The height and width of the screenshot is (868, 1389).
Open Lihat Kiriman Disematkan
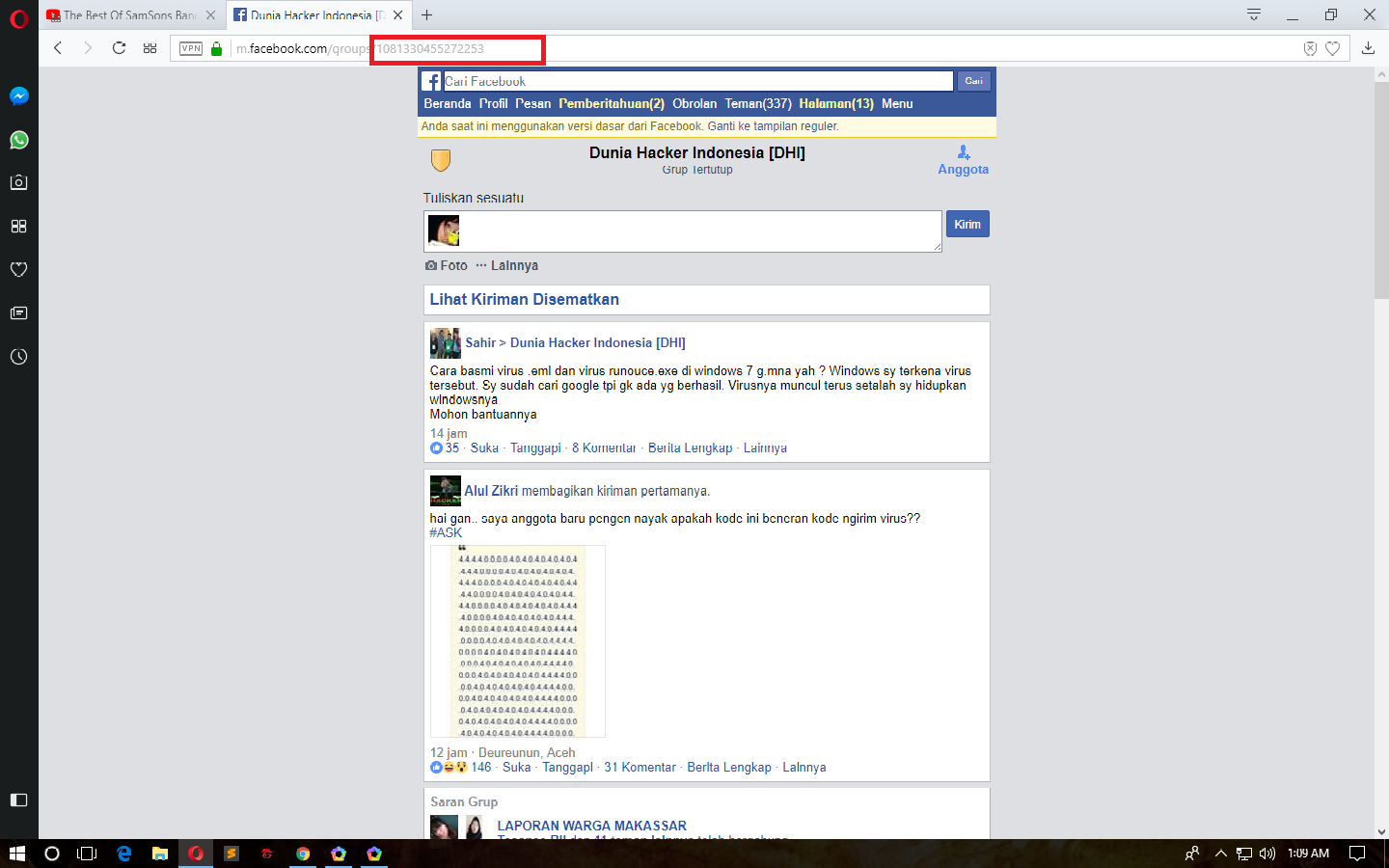(525, 300)
